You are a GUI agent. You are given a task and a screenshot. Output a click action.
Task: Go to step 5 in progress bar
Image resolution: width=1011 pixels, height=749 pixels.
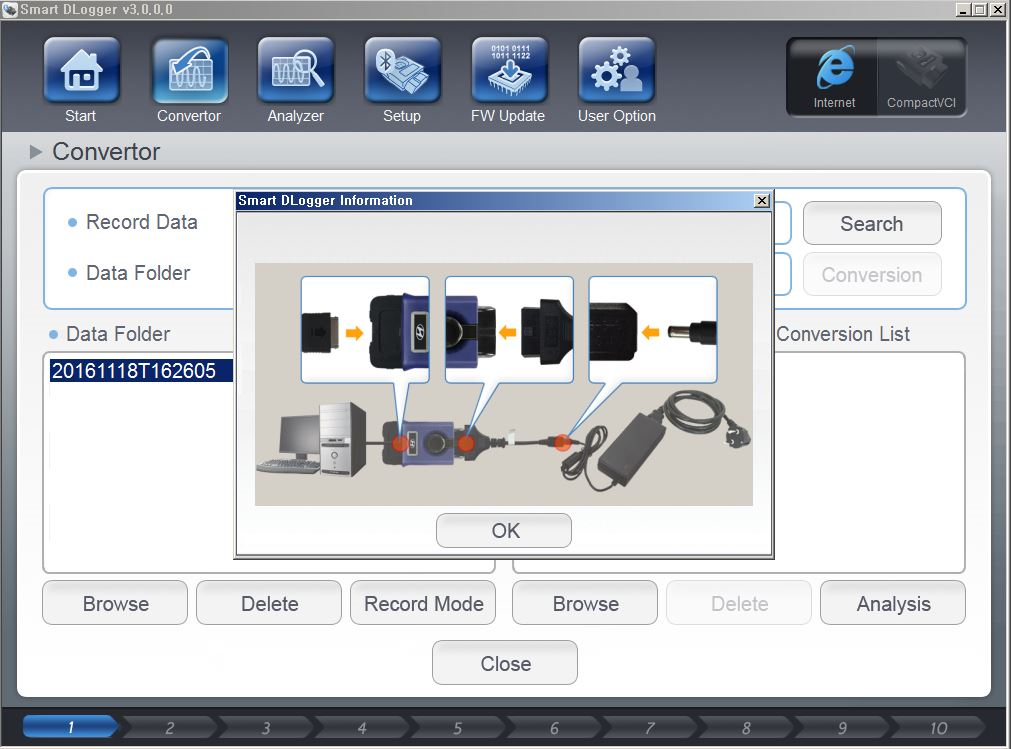click(457, 727)
